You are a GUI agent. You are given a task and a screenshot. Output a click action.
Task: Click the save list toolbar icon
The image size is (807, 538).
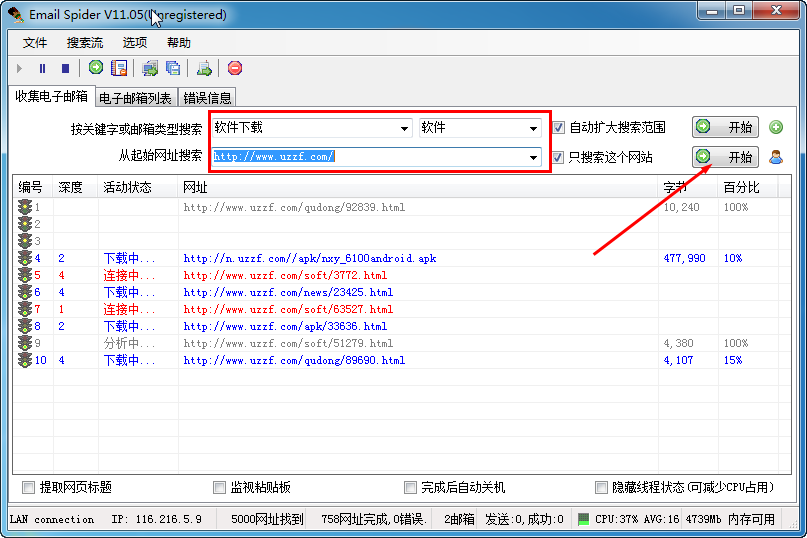pos(119,67)
